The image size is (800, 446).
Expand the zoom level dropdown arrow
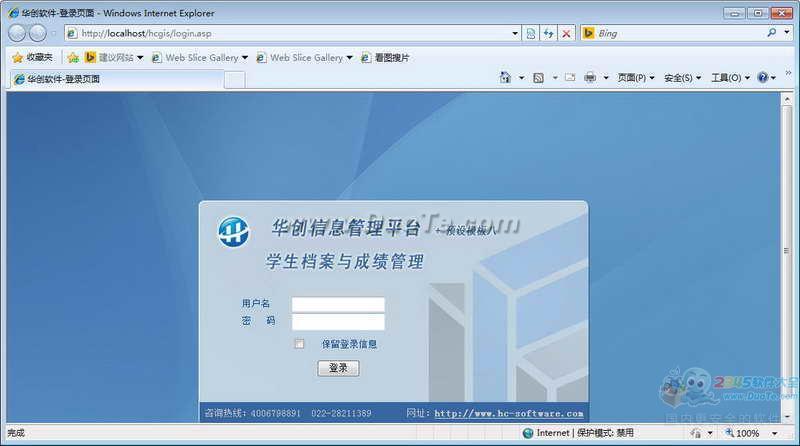[x=774, y=433]
